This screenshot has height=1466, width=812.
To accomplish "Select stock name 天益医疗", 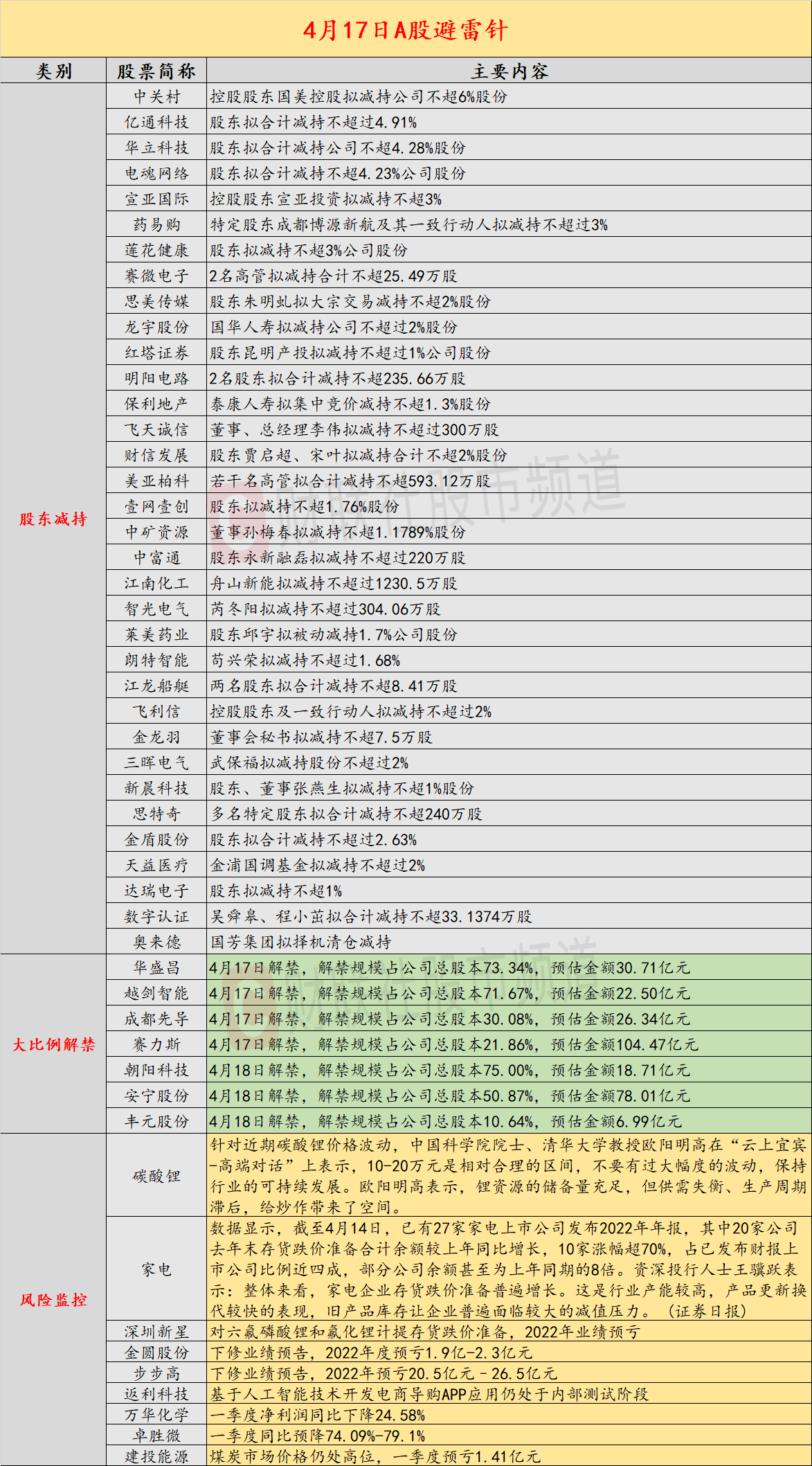I will pyautogui.click(x=156, y=866).
